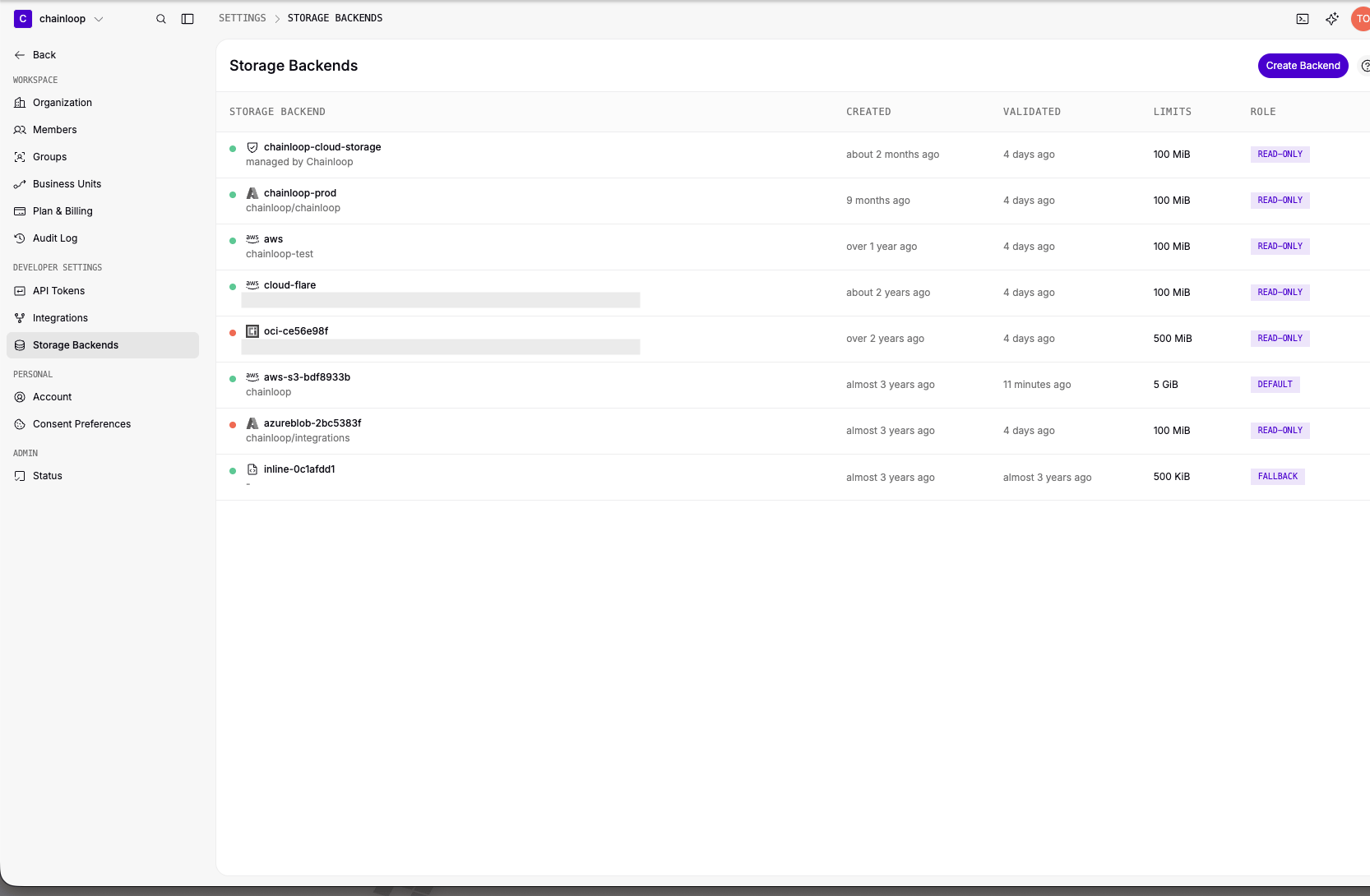Click the CREATED column header

(868, 112)
